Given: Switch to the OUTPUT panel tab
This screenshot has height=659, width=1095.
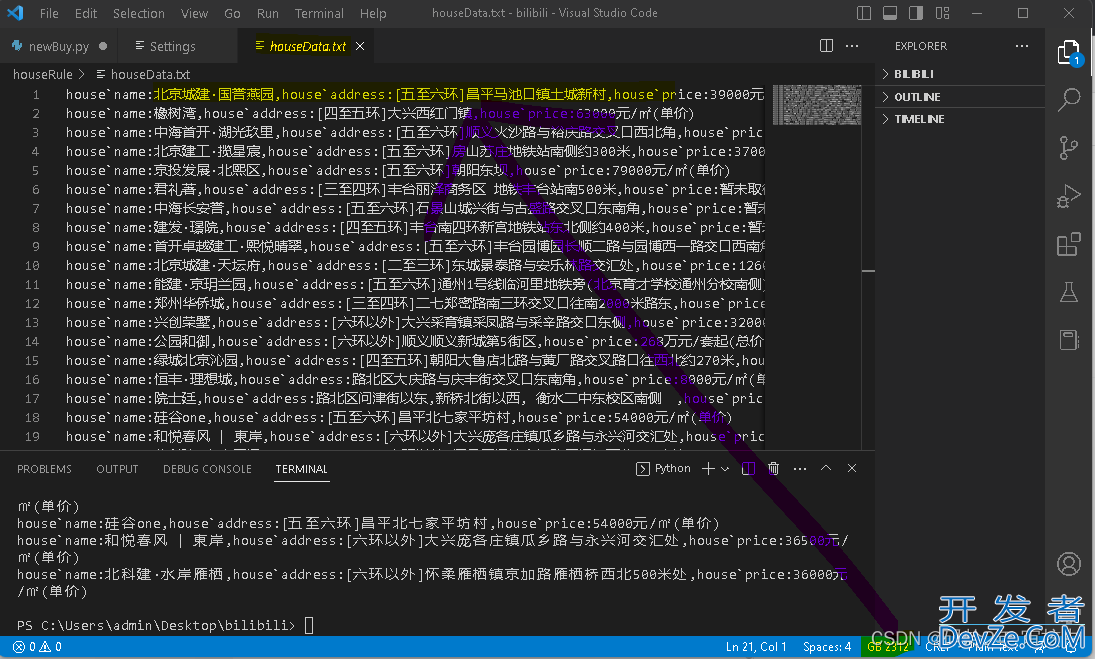Looking at the screenshot, I should (117, 469).
